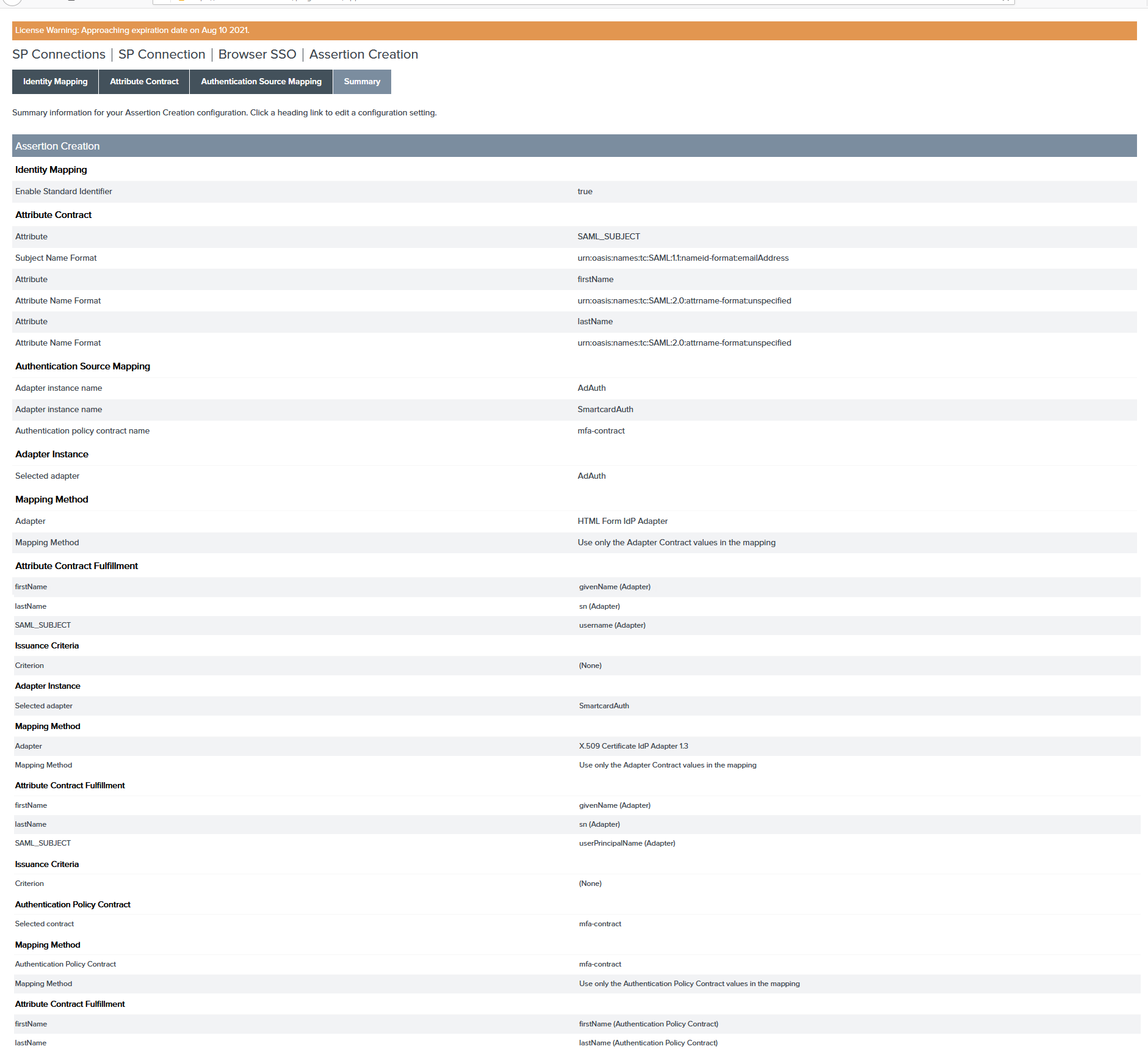
Task: Click the lastName attribute value in Attribute Contract
Action: point(595,321)
